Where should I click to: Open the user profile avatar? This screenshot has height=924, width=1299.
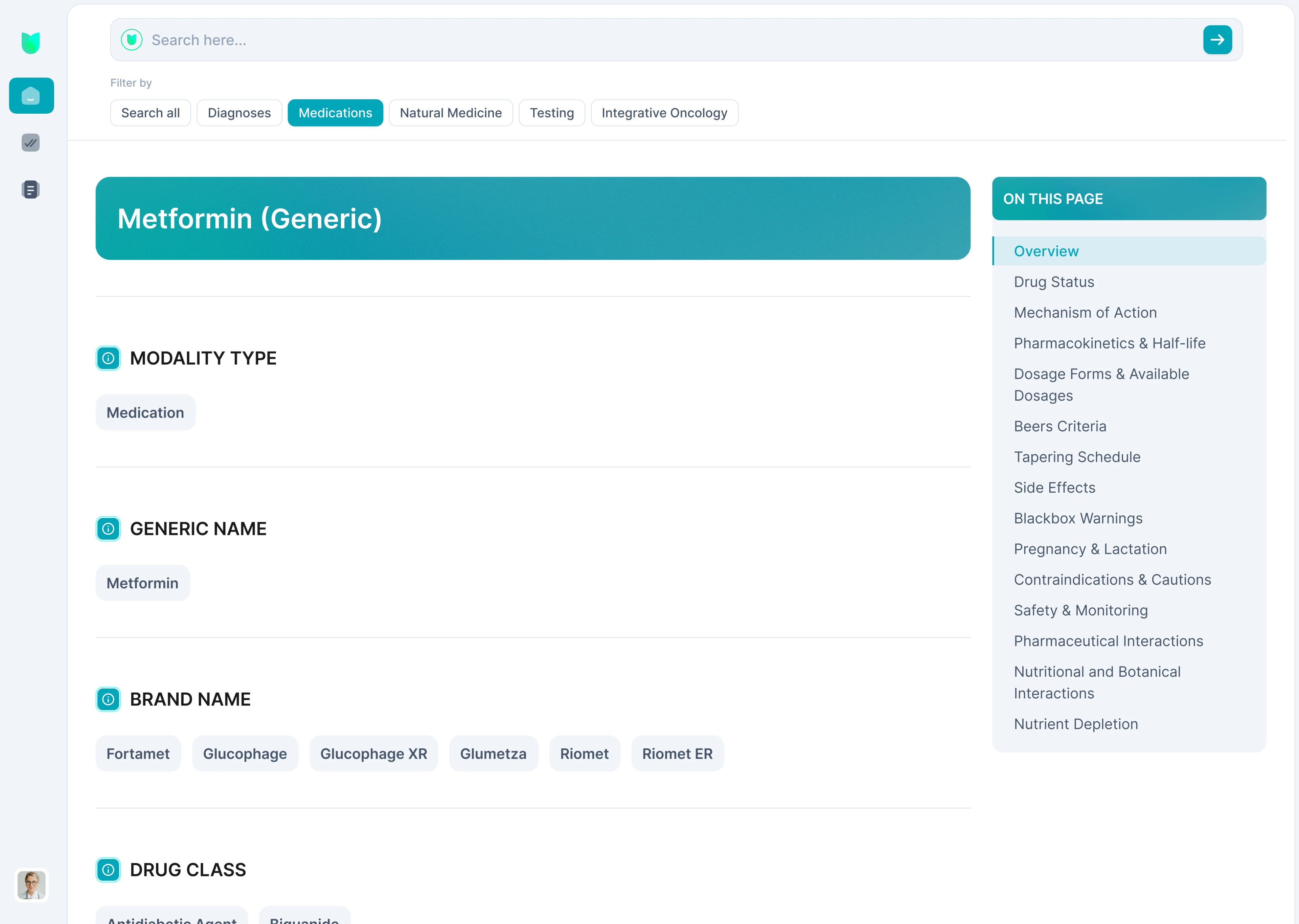(x=31, y=885)
